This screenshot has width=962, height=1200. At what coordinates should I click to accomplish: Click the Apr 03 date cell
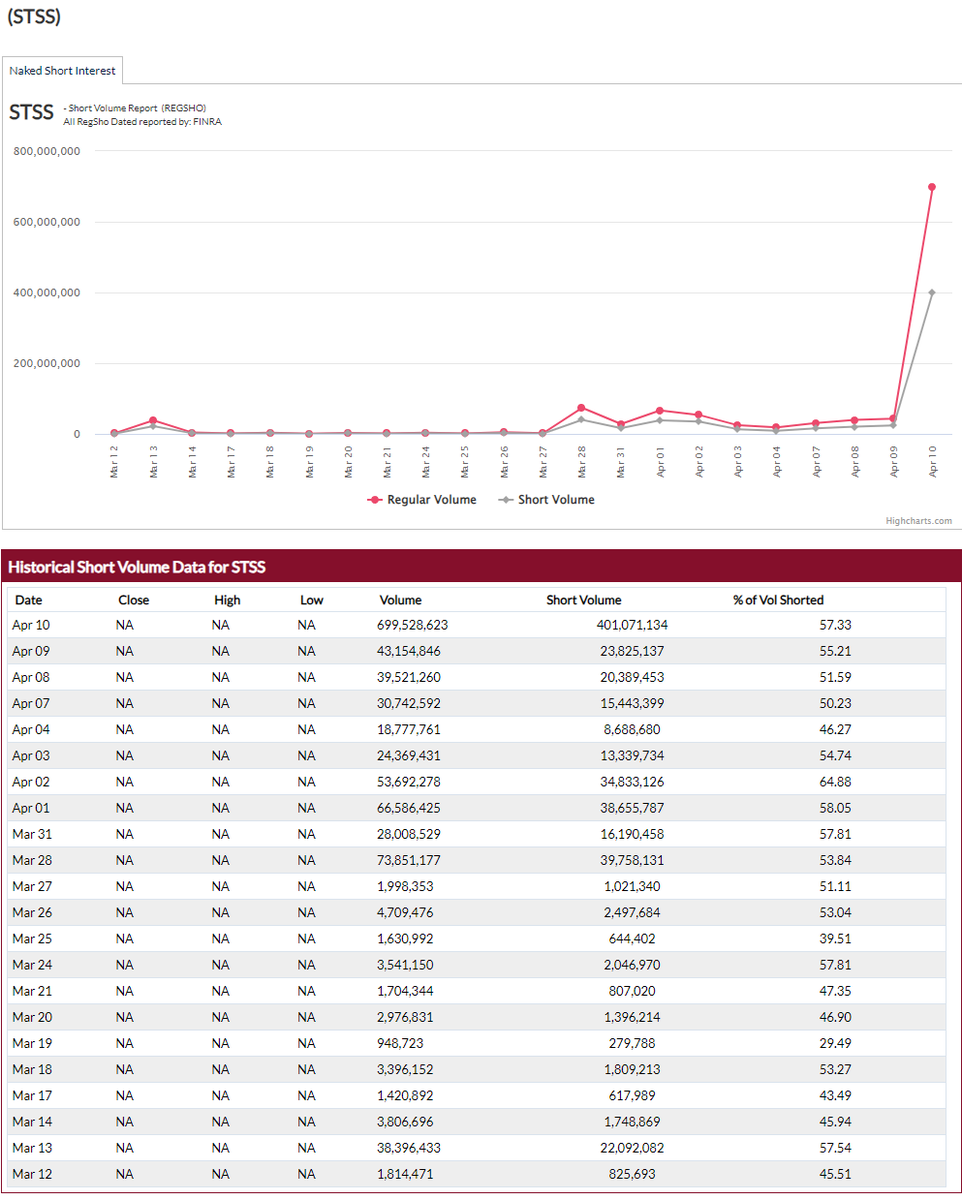pos(30,755)
